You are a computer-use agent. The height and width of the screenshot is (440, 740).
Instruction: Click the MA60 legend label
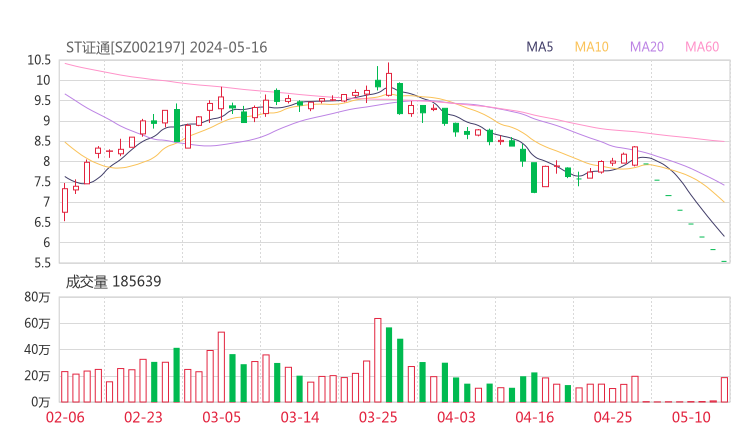[702, 47]
